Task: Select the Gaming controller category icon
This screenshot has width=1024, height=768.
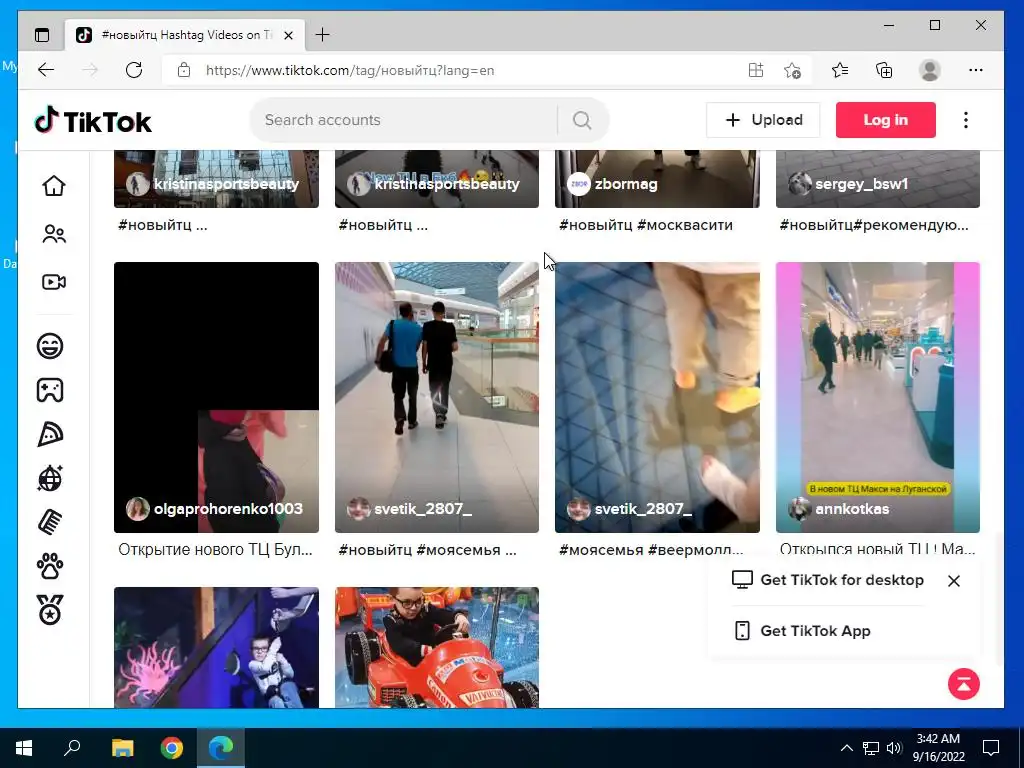Action: click(50, 390)
